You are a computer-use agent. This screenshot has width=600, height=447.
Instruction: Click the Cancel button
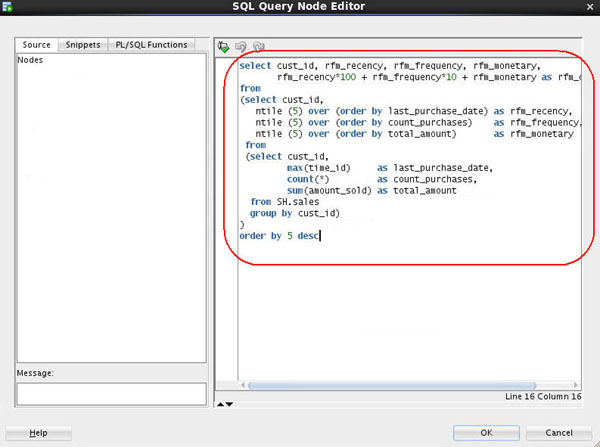pos(559,433)
